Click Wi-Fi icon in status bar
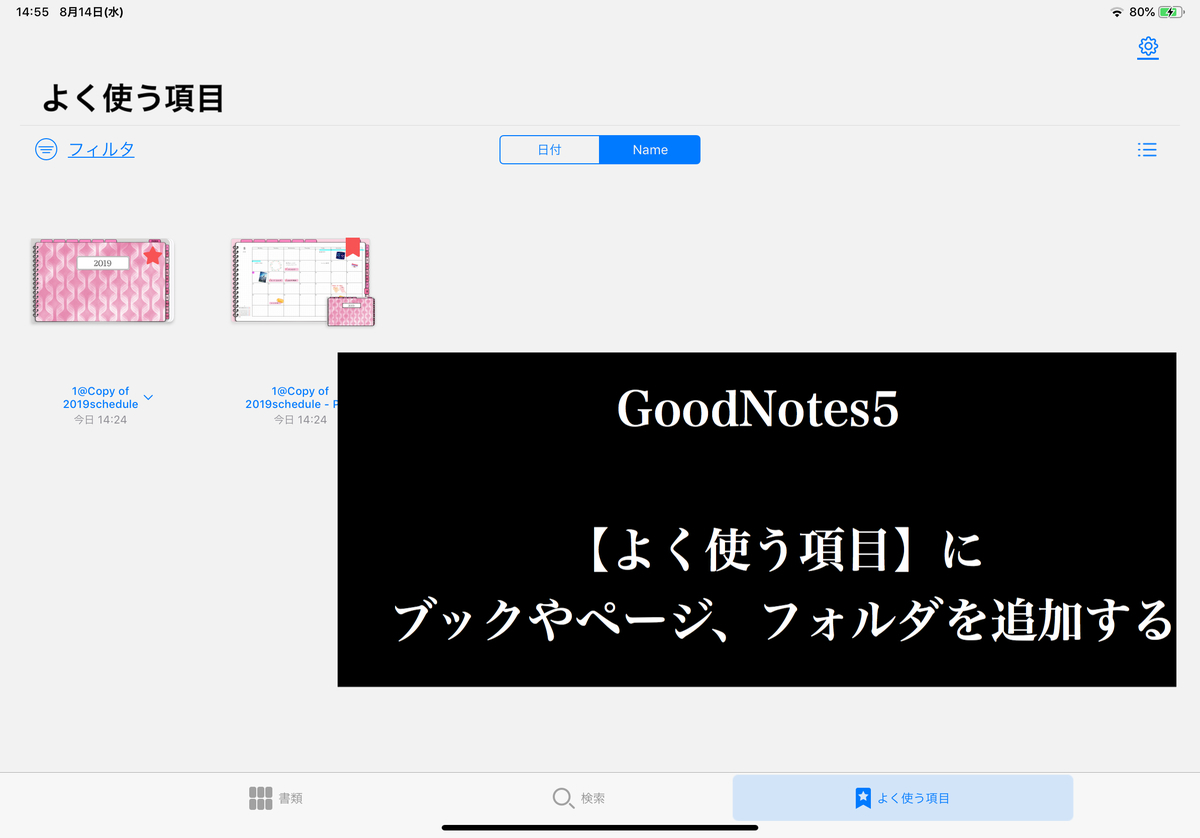Image resolution: width=1200 pixels, height=838 pixels. pyautogui.click(x=1117, y=12)
